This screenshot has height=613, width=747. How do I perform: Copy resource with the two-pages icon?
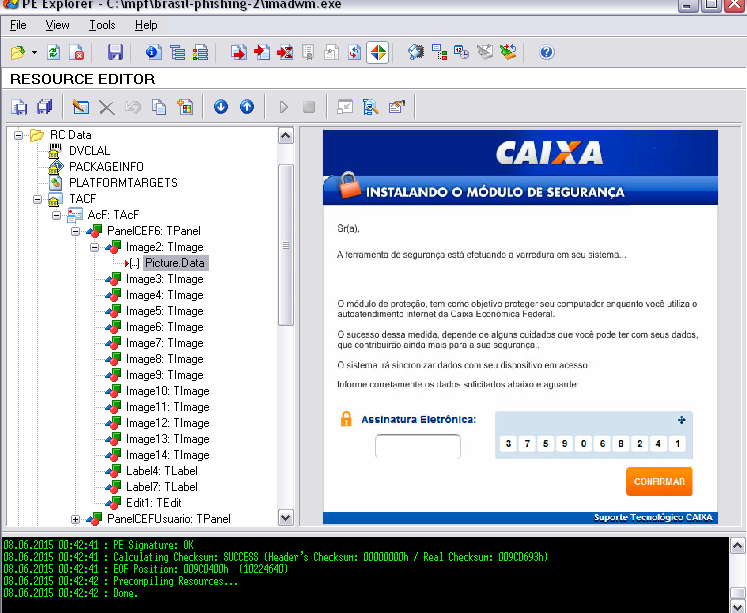[x=159, y=107]
